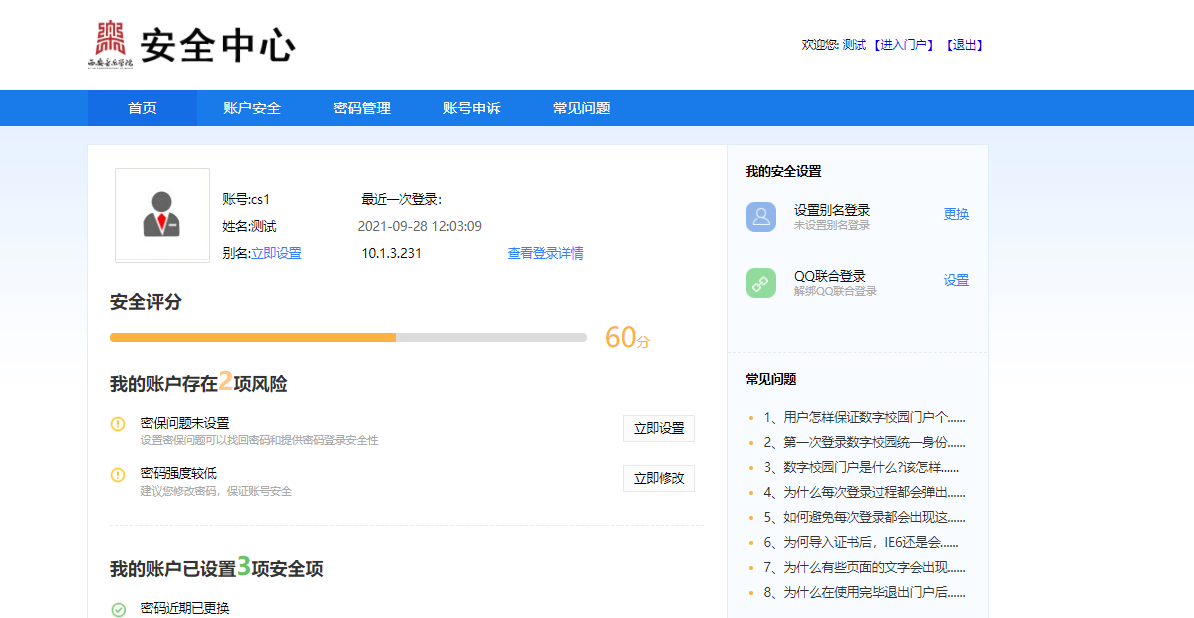Image resolution: width=1194 pixels, height=618 pixels.
Task: Click warning icon beside 密码强度较低
Action: coord(118,474)
